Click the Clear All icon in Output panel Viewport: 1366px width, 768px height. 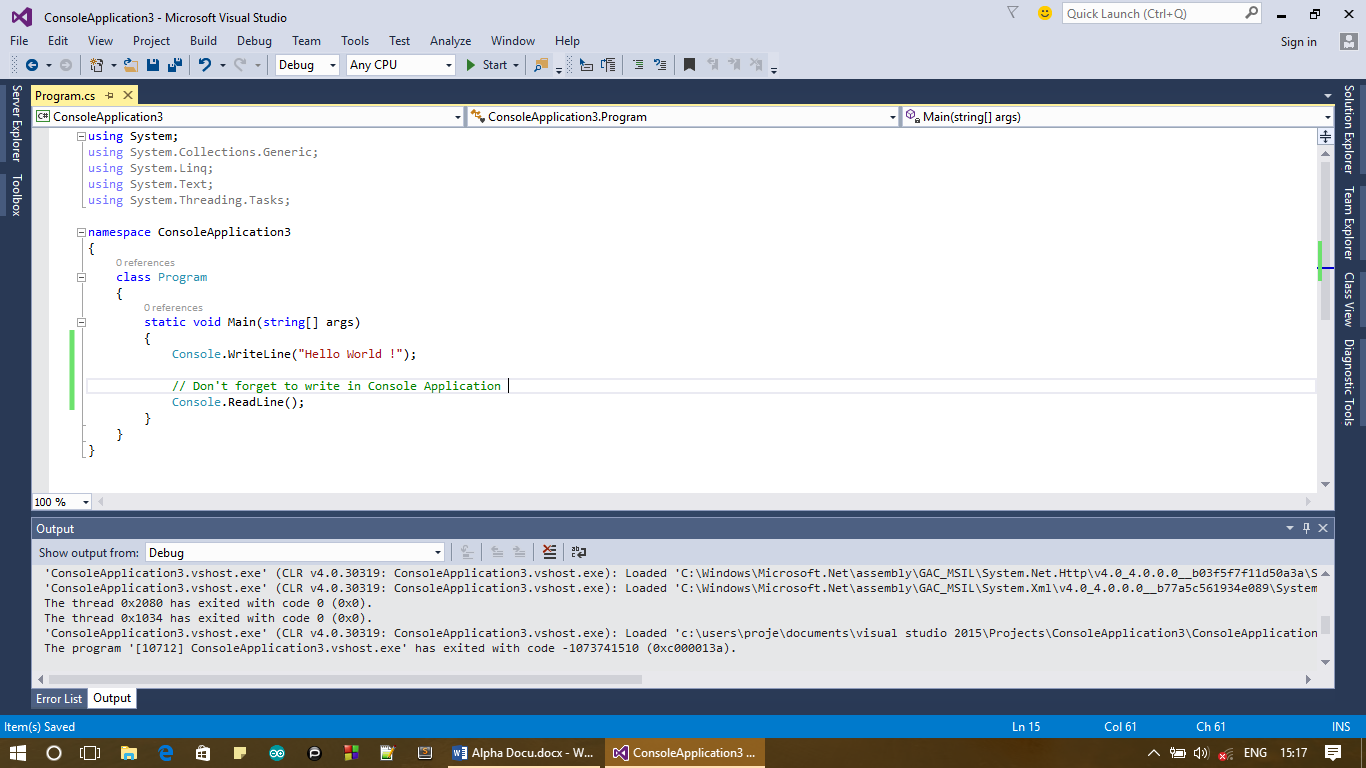(x=549, y=552)
